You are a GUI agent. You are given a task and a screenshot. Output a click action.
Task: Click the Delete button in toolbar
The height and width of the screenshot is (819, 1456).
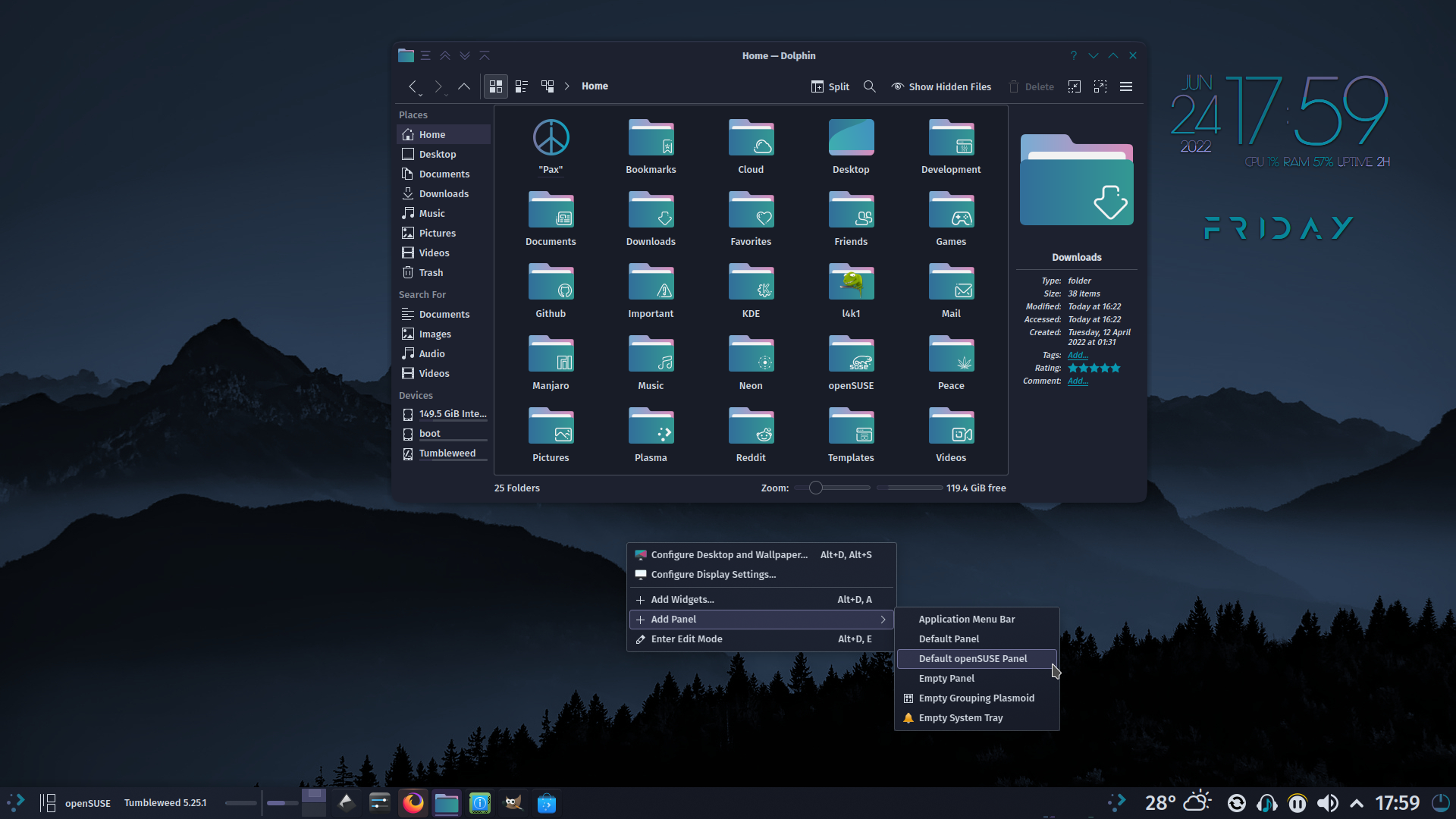(x=1031, y=86)
